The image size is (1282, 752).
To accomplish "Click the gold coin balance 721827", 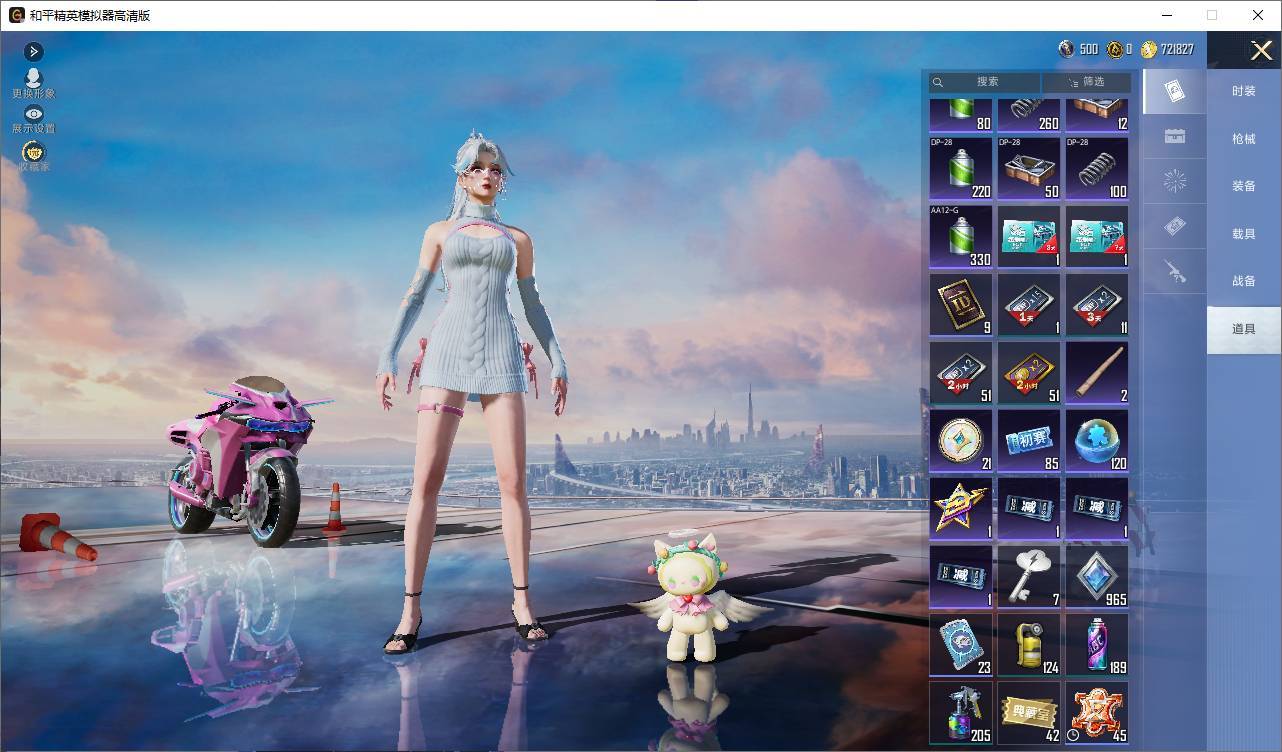I will tap(1167, 49).
